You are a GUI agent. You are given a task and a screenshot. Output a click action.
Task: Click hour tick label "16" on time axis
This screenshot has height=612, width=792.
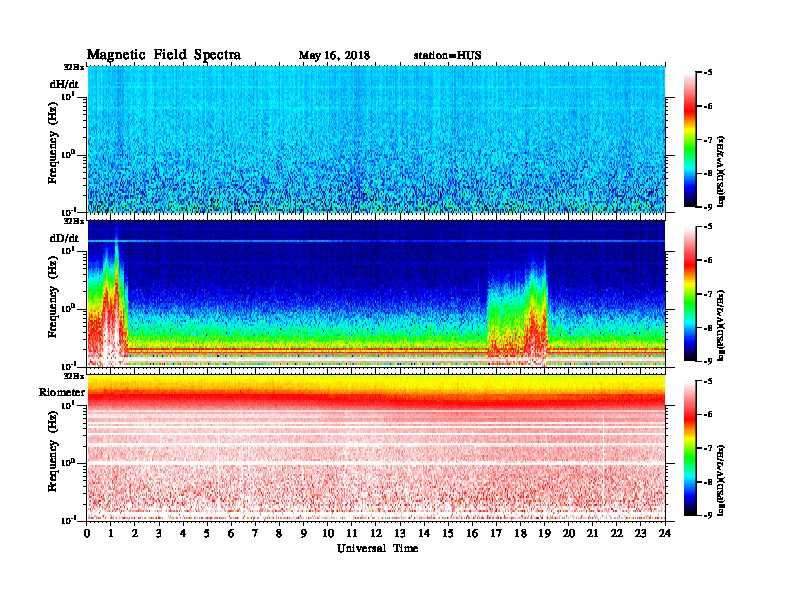click(472, 533)
